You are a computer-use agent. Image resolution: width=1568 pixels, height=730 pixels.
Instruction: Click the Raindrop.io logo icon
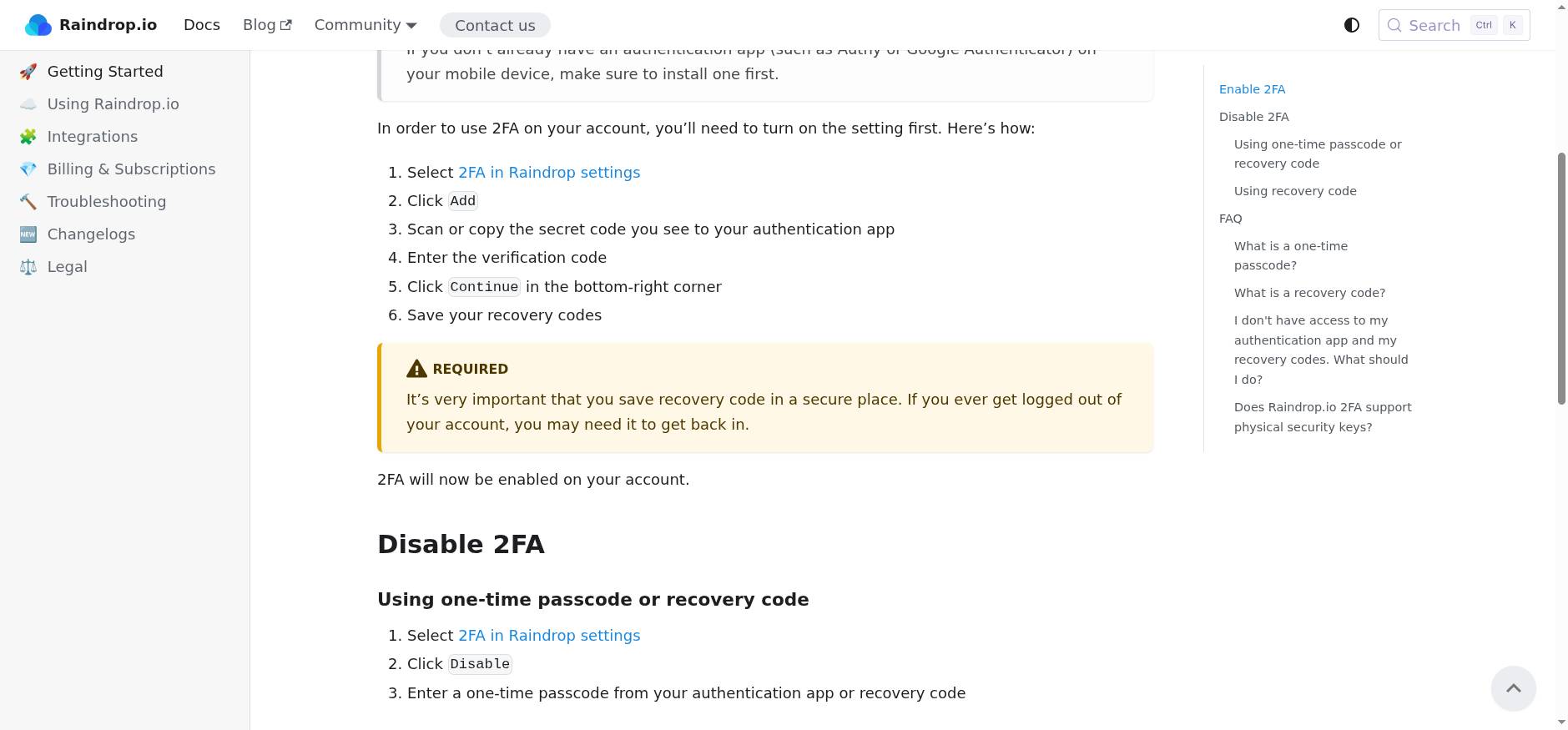click(x=38, y=24)
